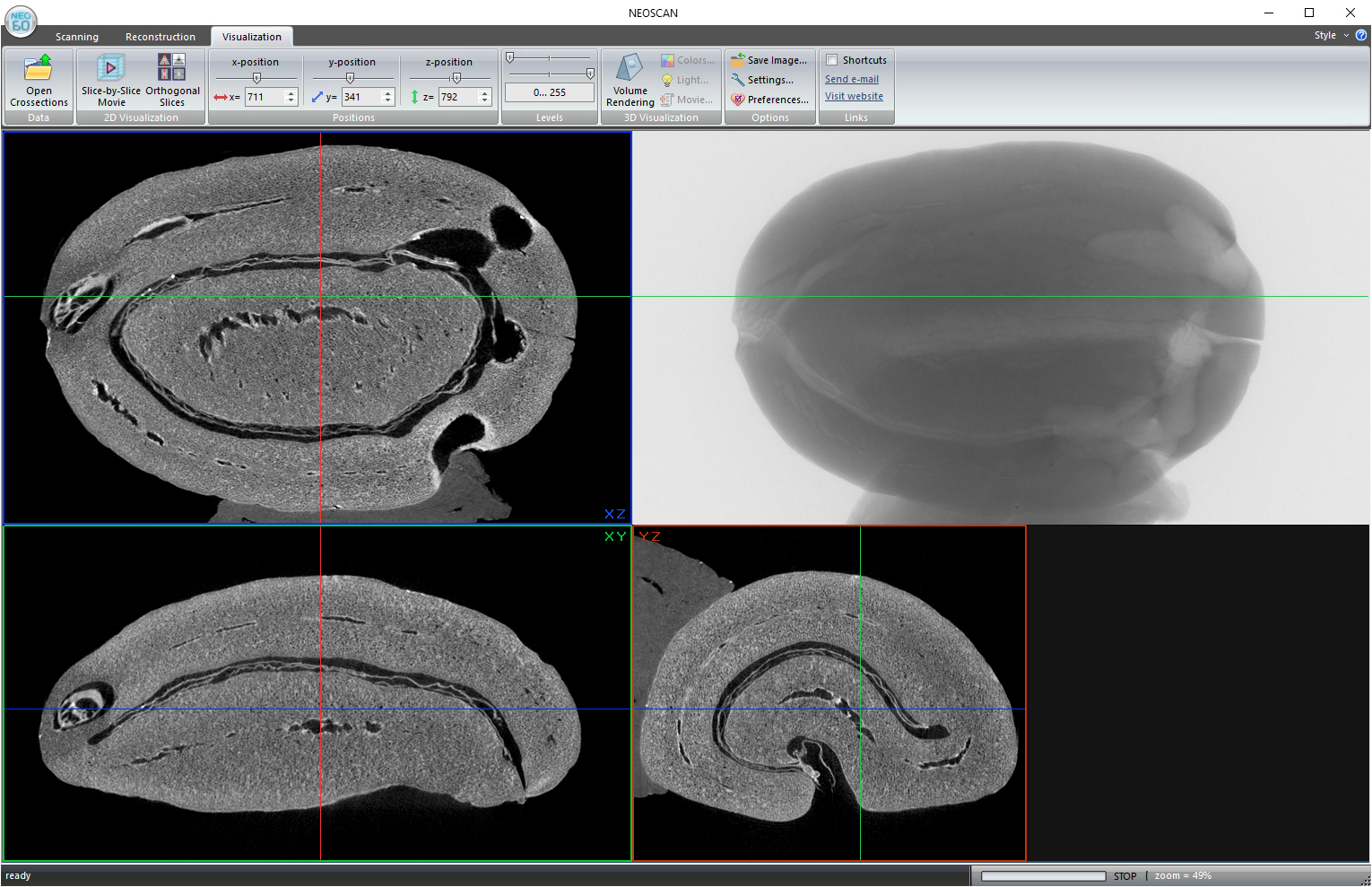Enable the Shortcuts checkbox

click(832, 60)
